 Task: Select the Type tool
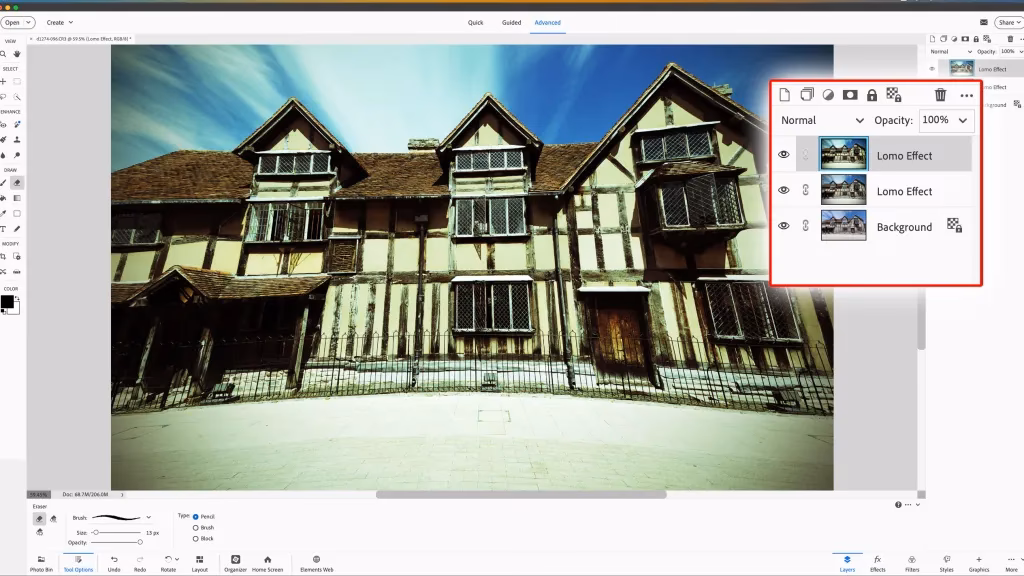(x=5, y=229)
